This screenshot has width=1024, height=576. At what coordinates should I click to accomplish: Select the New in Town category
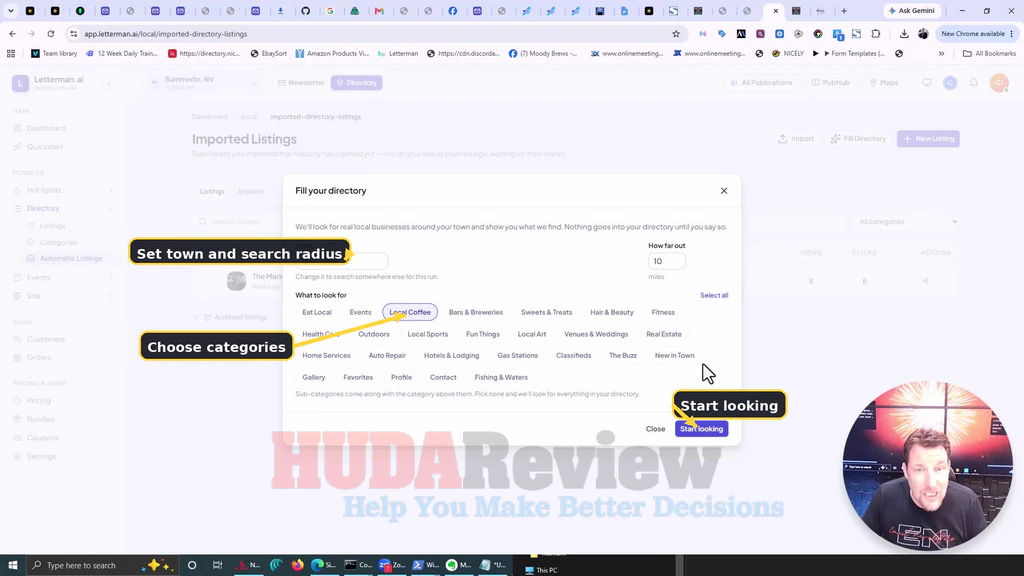click(675, 355)
